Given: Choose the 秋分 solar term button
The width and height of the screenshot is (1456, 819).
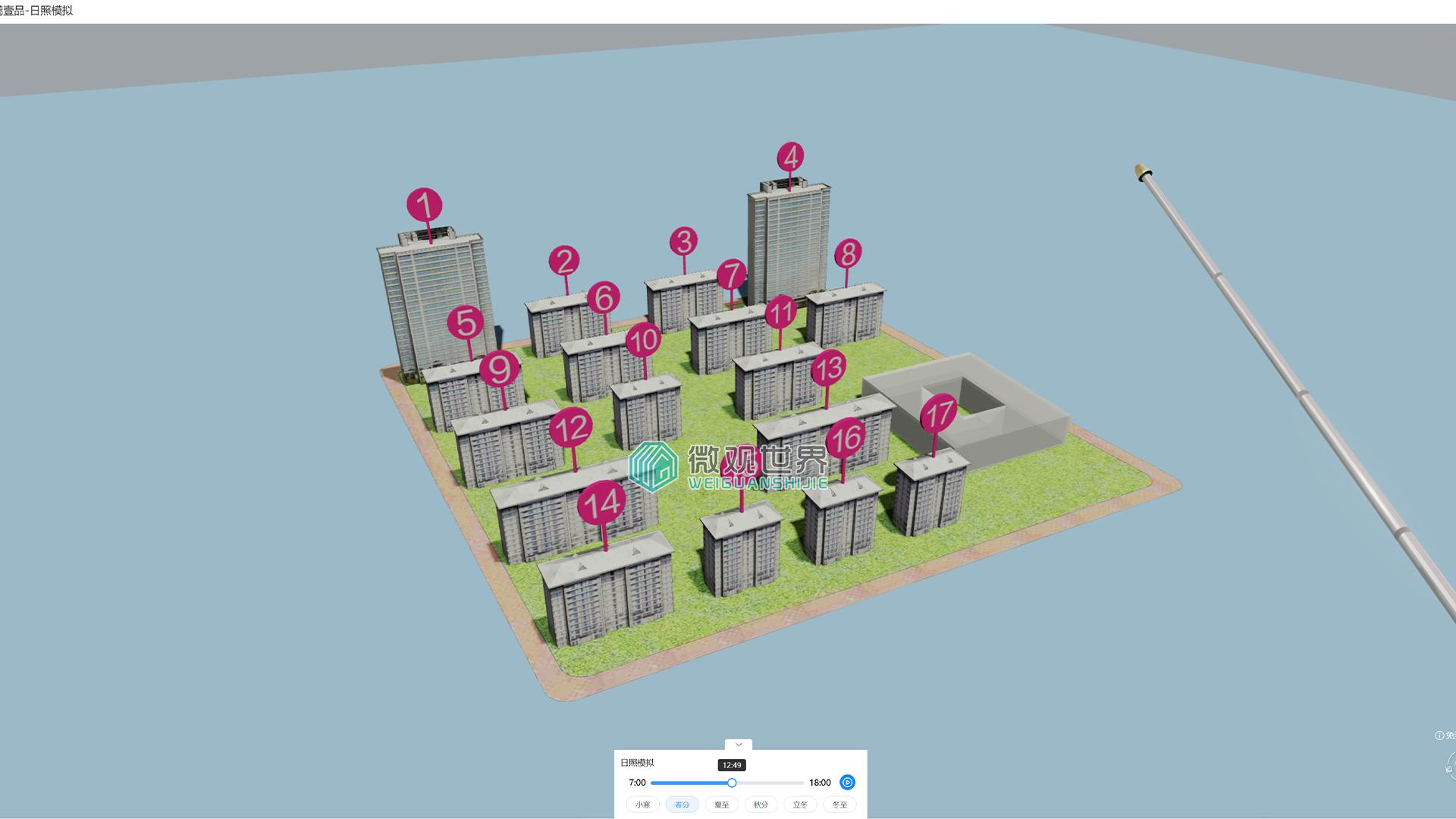Looking at the screenshot, I should [761, 805].
